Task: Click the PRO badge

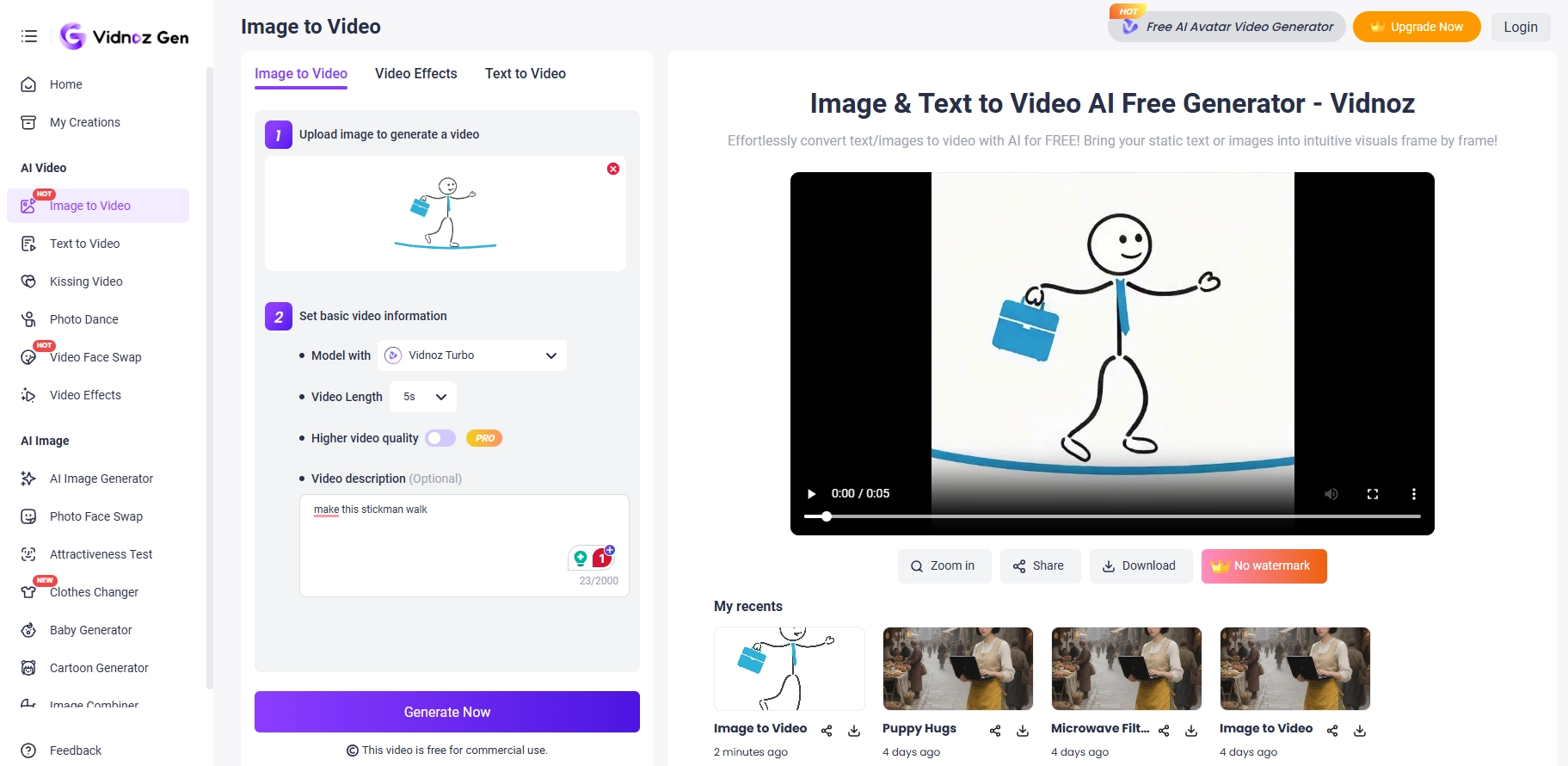Action: point(484,438)
